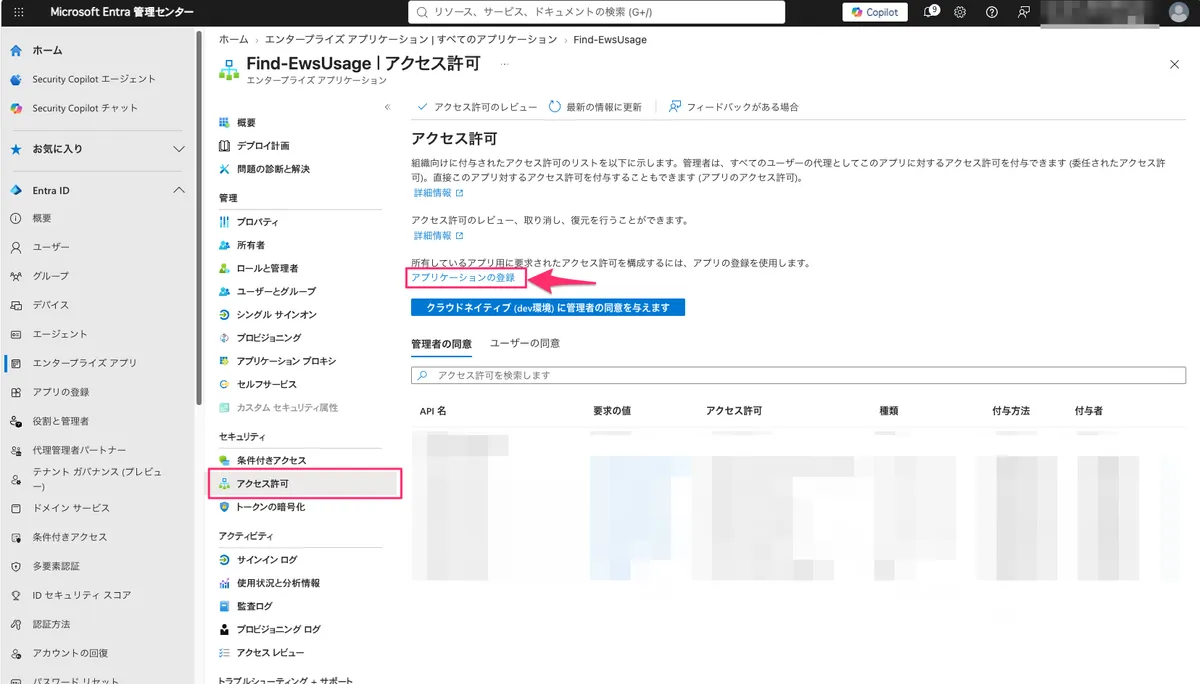The image size is (1200, 684).
Task: Open セルフサービス in the app menu
Action: point(266,384)
